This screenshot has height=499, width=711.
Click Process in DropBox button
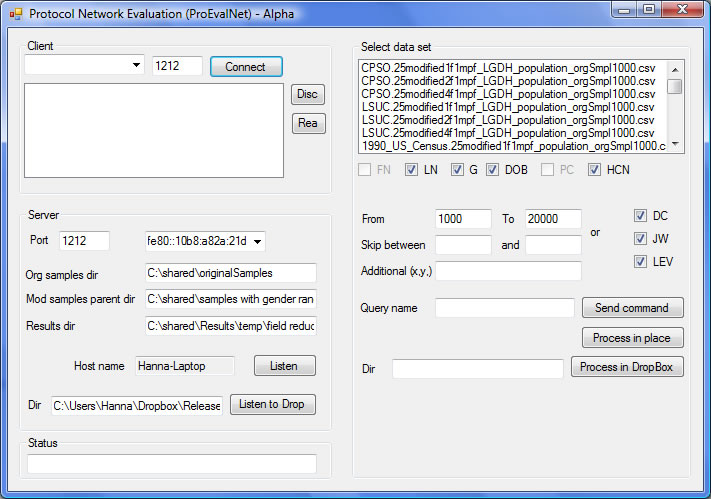pos(627,367)
